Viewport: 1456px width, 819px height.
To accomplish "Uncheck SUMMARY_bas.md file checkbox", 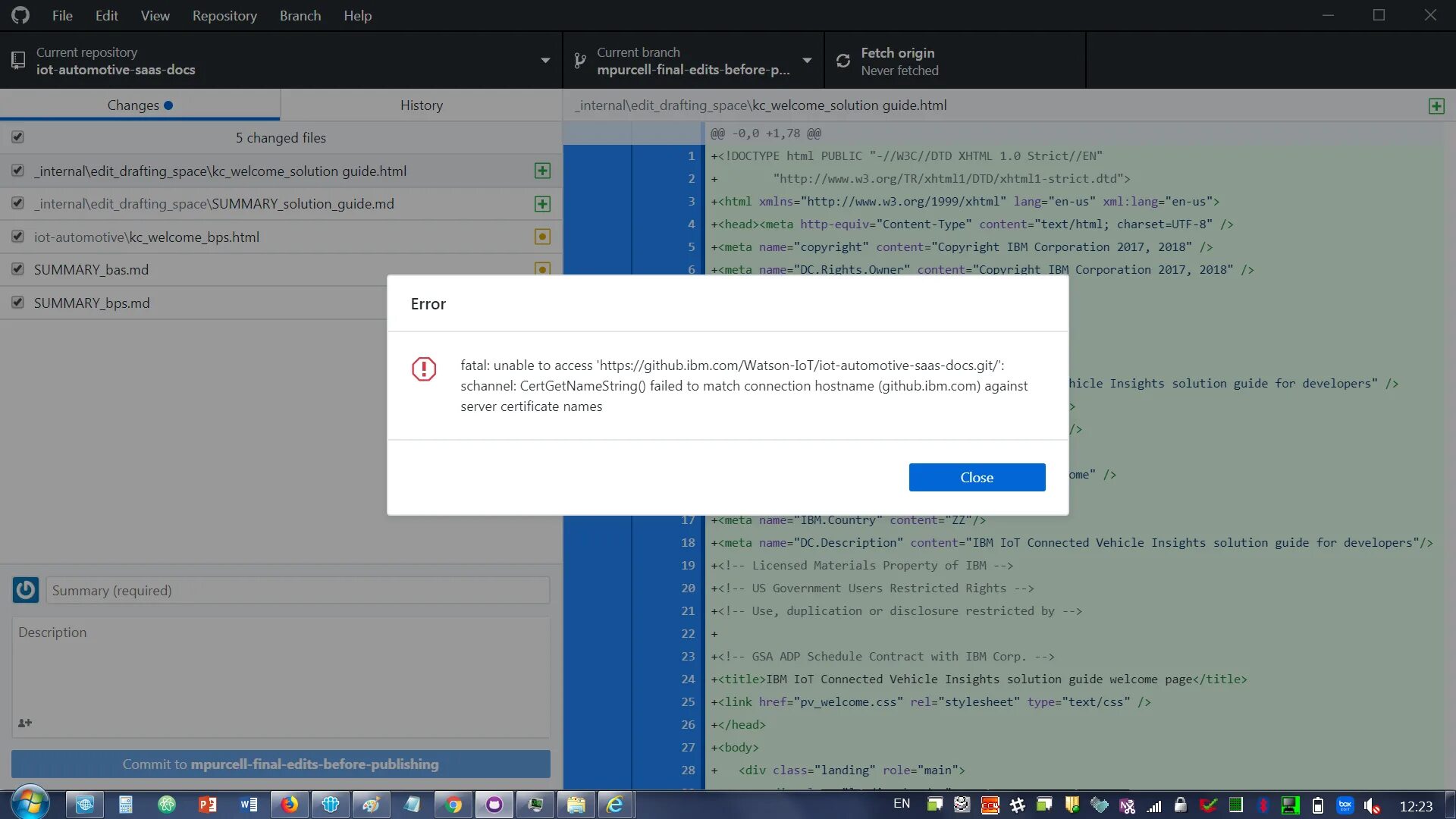I will [17, 269].
